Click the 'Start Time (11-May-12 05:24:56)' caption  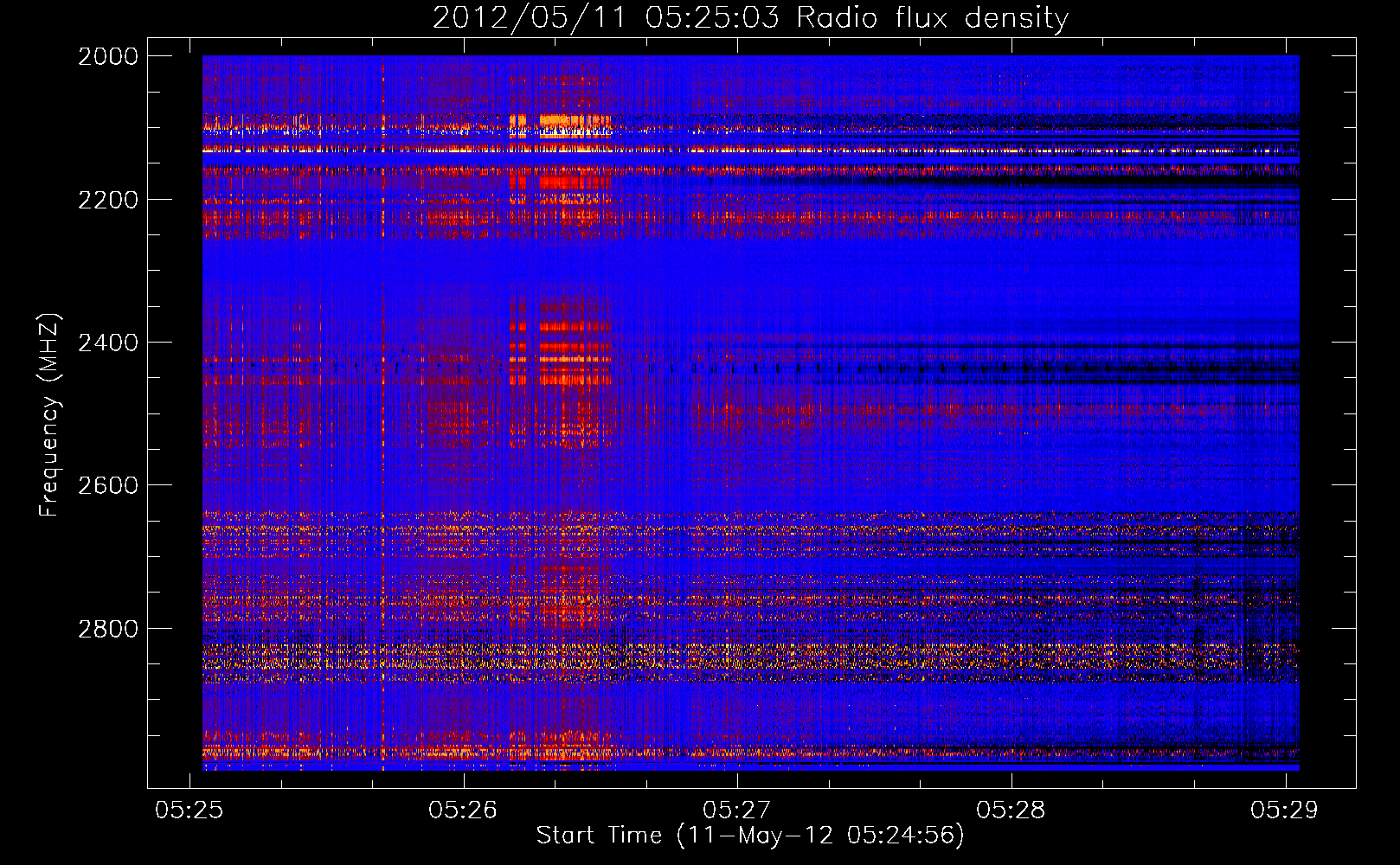(750, 836)
